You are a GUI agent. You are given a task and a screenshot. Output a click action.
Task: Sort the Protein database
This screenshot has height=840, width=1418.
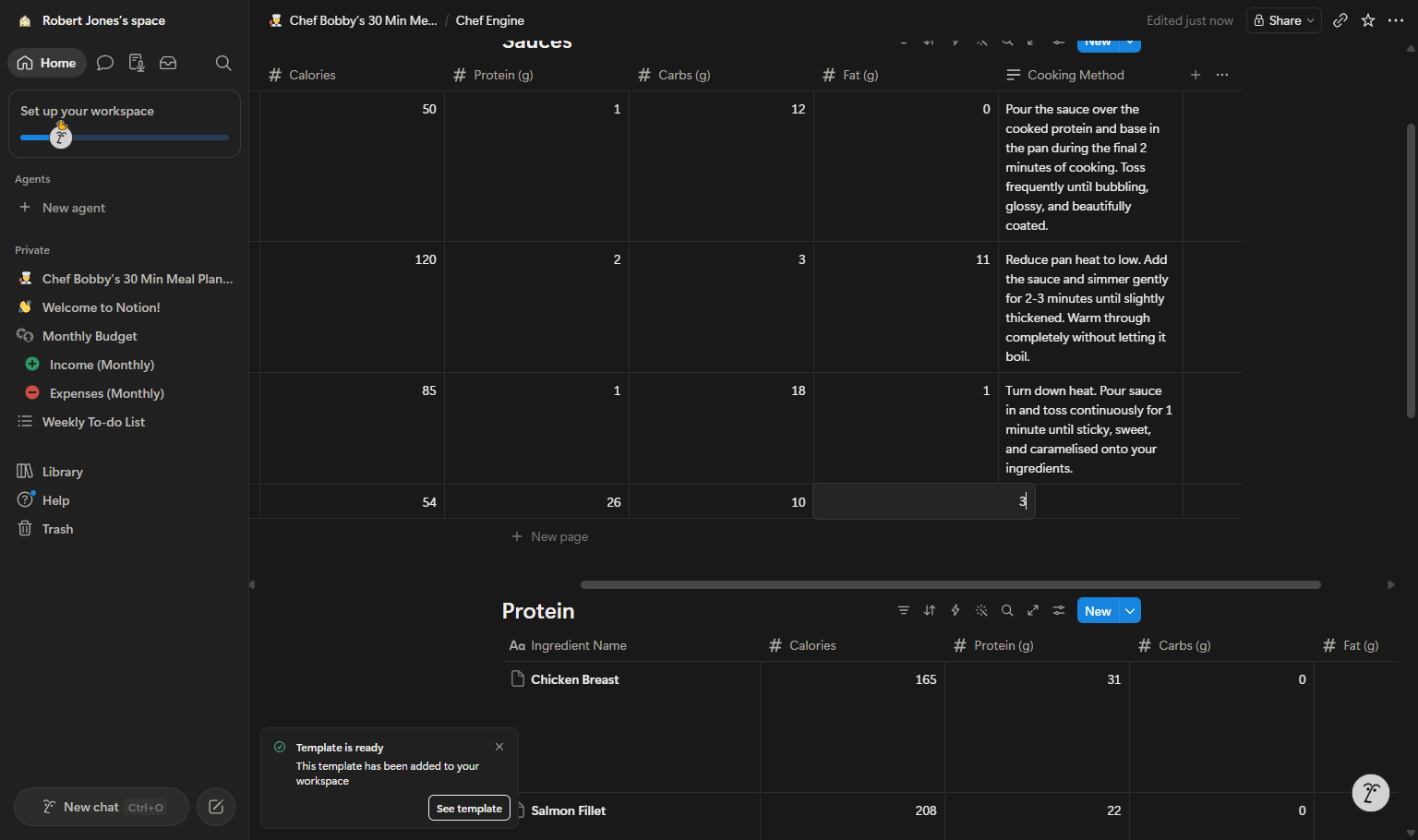point(930,610)
